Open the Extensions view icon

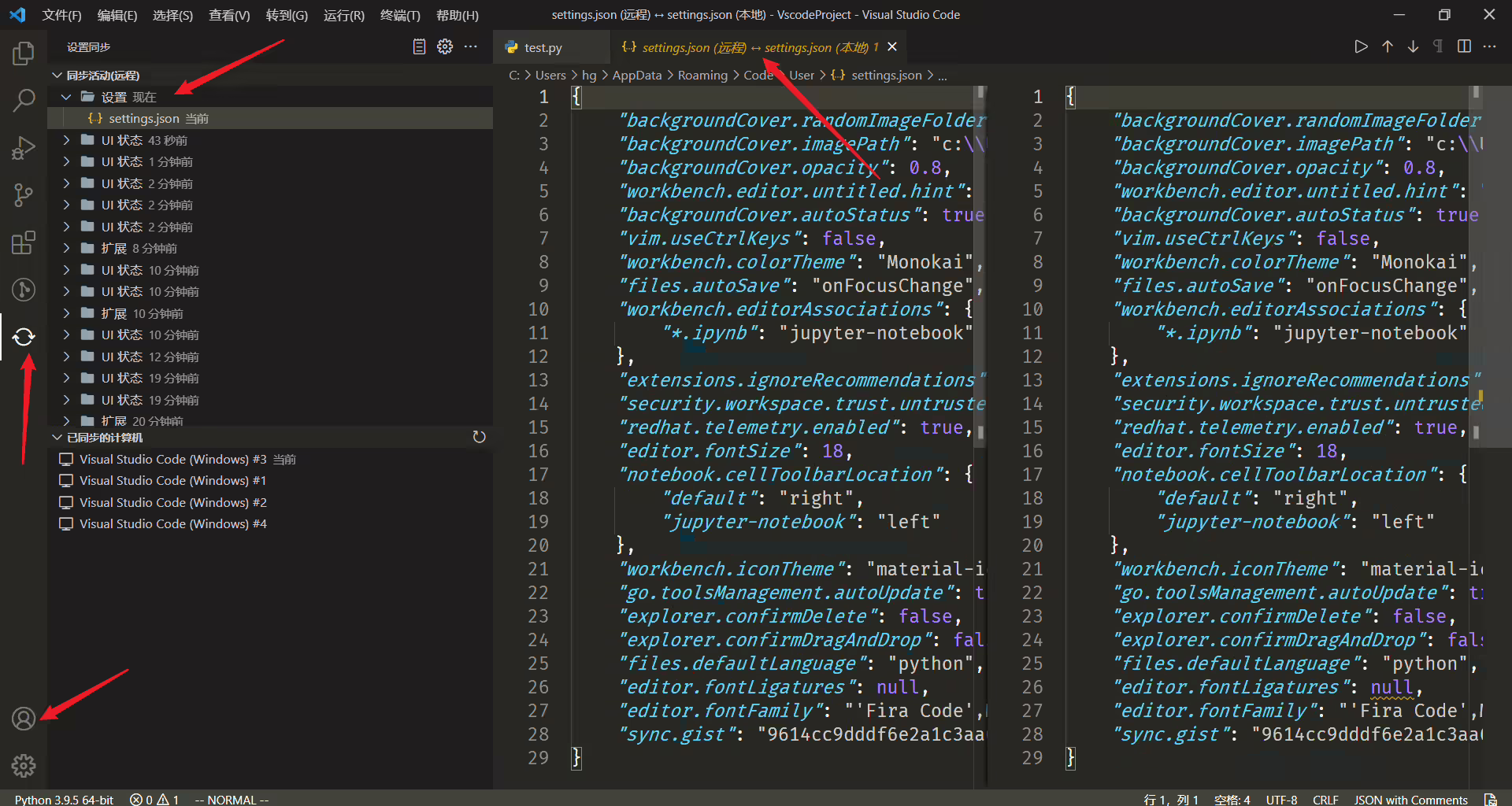click(24, 242)
